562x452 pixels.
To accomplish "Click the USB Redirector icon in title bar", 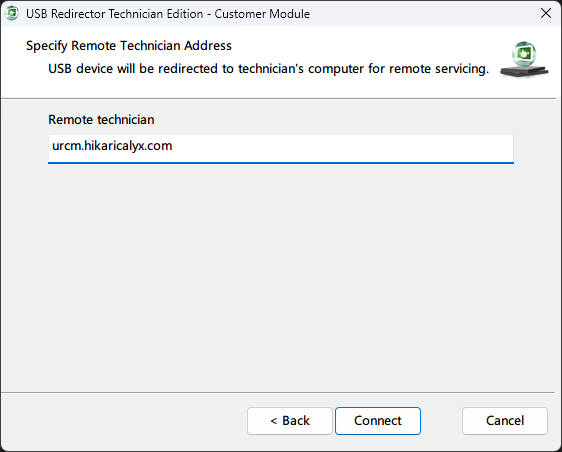I will coord(11,14).
